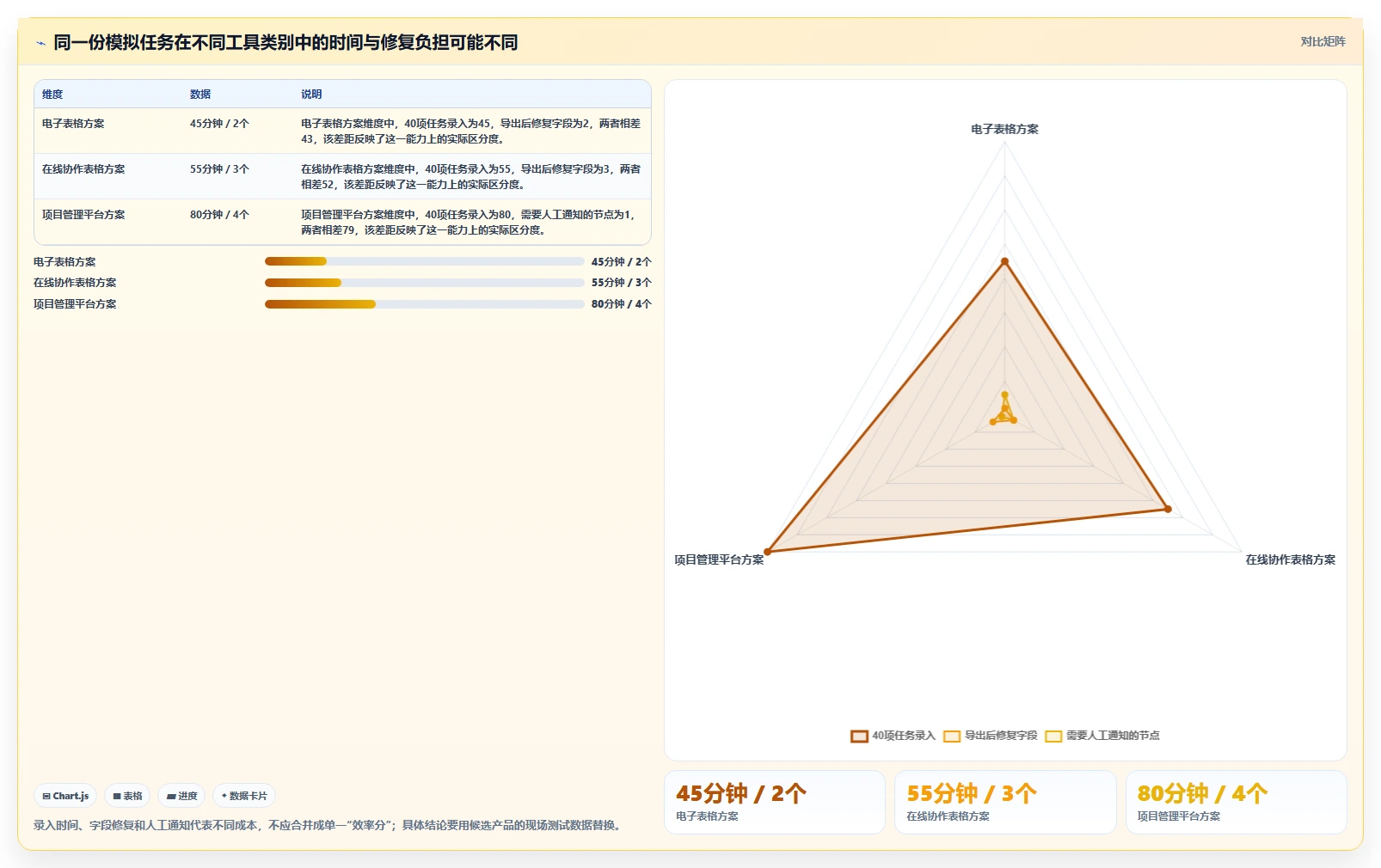Click the description text for 电子表格方案 row
This screenshot has height=868, width=1381.
470,131
